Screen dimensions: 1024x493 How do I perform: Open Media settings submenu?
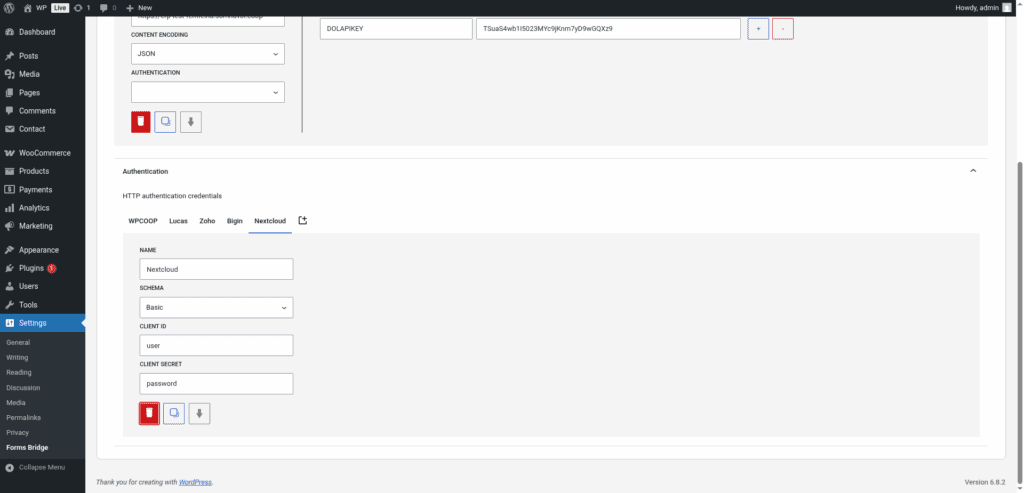[16, 402]
